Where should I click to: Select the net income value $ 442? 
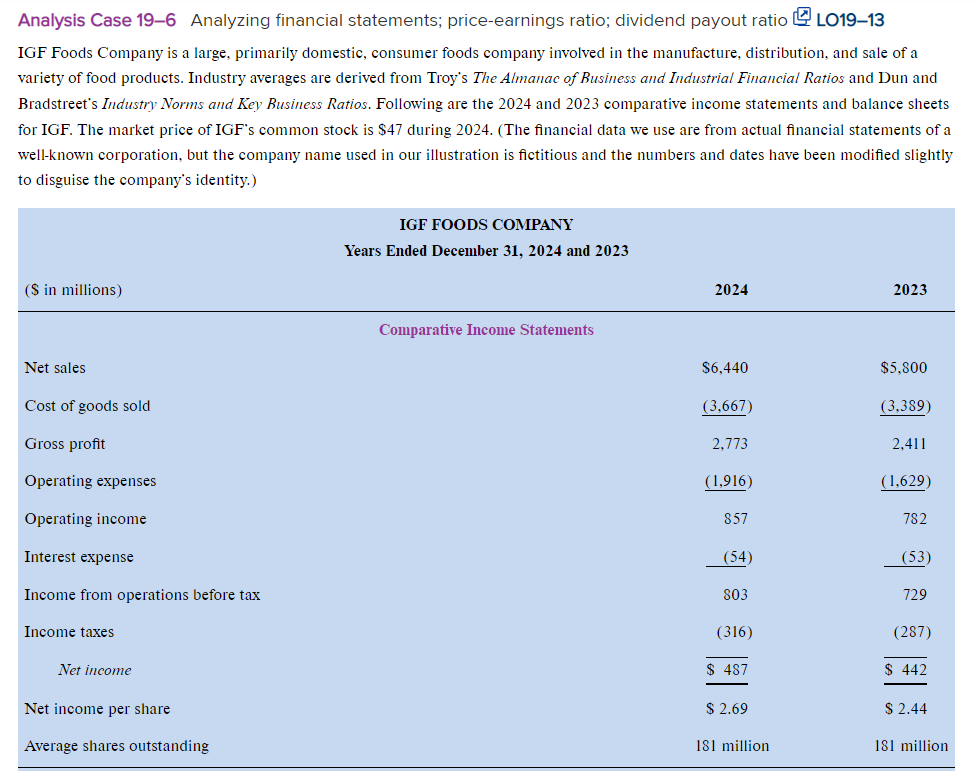click(x=906, y=670)
